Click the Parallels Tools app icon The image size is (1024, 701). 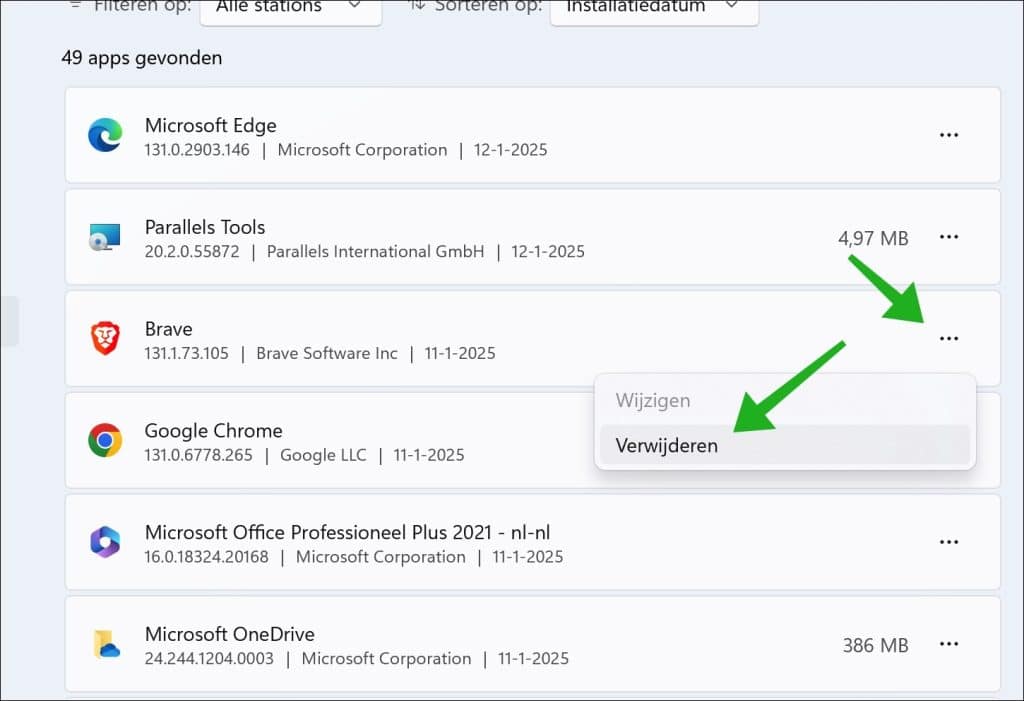105,237
